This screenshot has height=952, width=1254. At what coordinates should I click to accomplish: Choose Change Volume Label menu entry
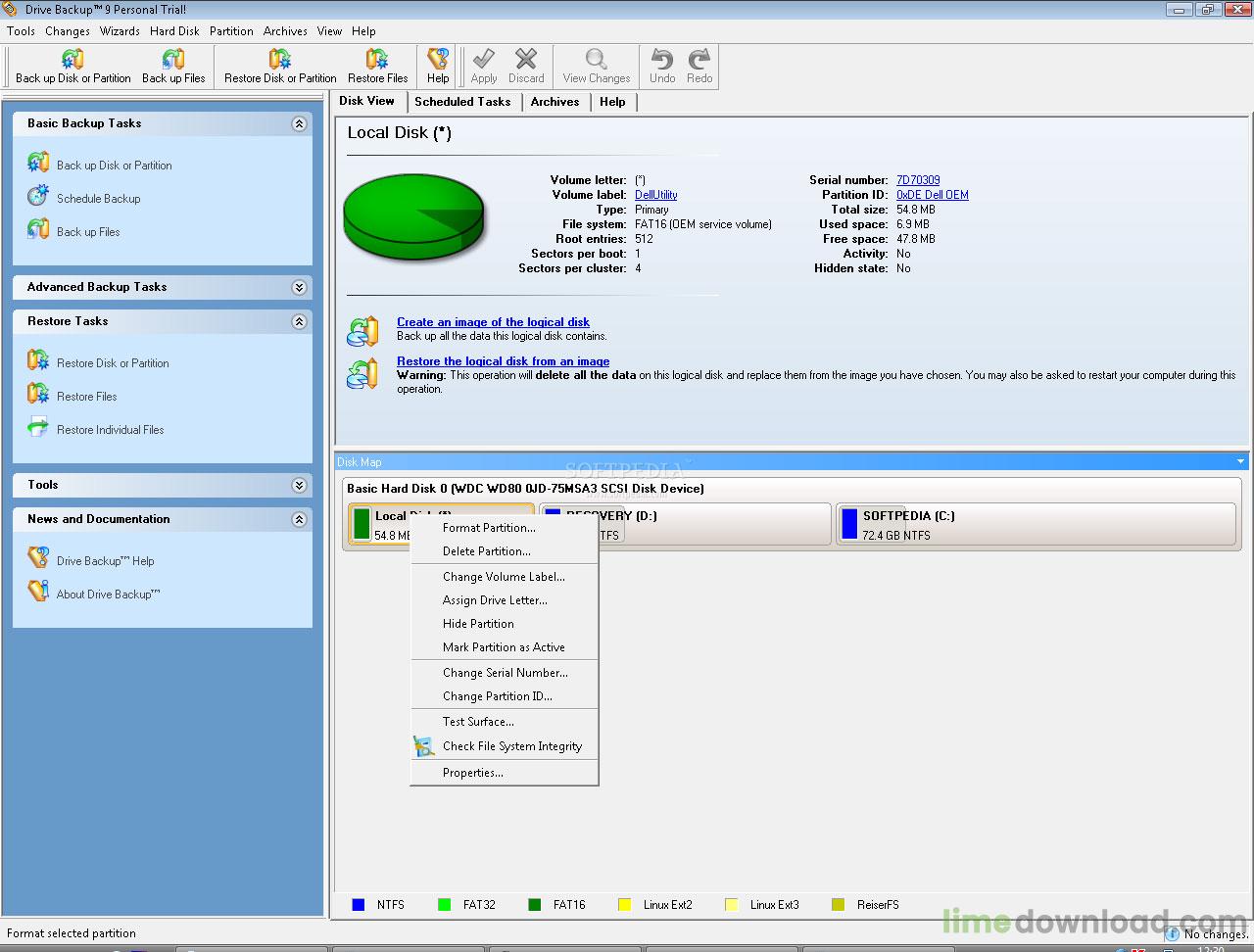click(504, 577)
